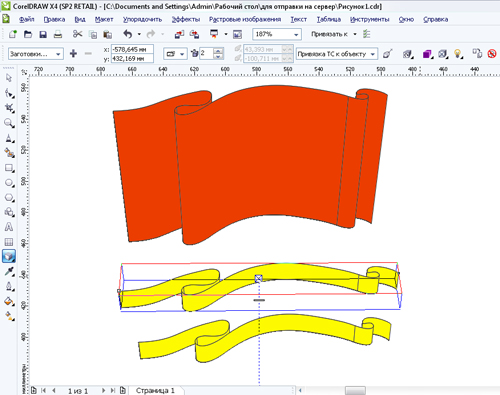Open snap options icon beside Привязать к

click(367, 34)
